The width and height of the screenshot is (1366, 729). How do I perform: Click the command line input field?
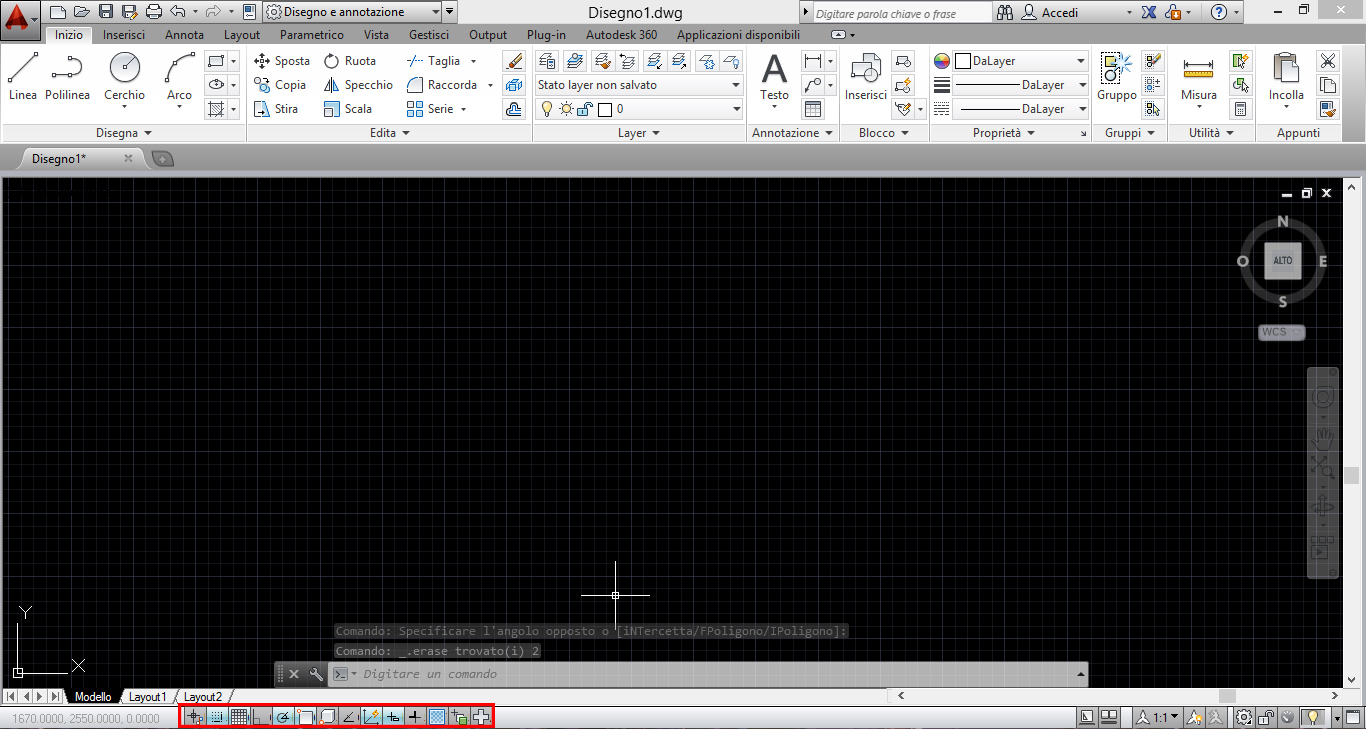700,674
